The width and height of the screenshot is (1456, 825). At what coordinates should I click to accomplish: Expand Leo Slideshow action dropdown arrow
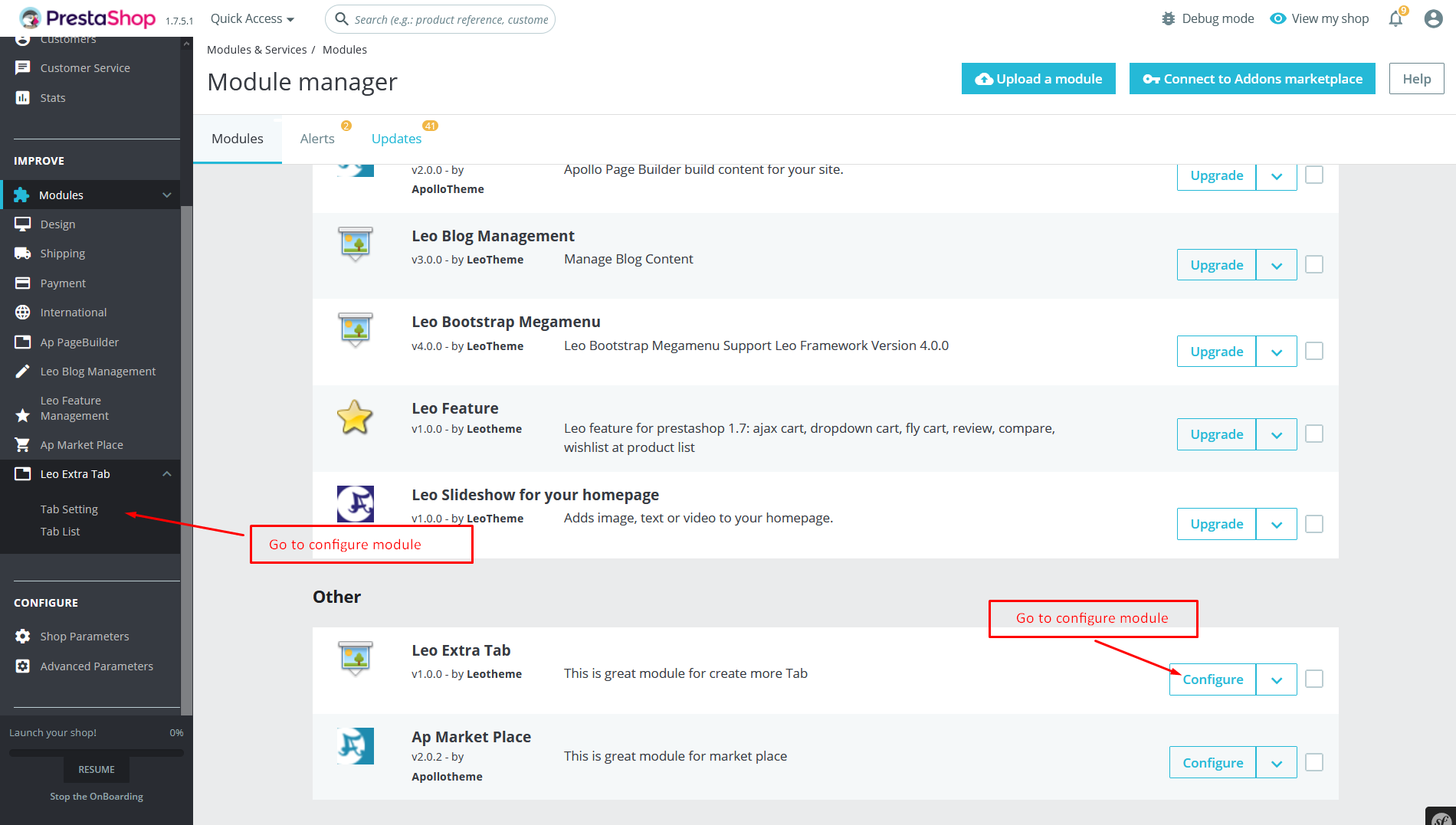pyautogui.click(x=1277, y=524)
